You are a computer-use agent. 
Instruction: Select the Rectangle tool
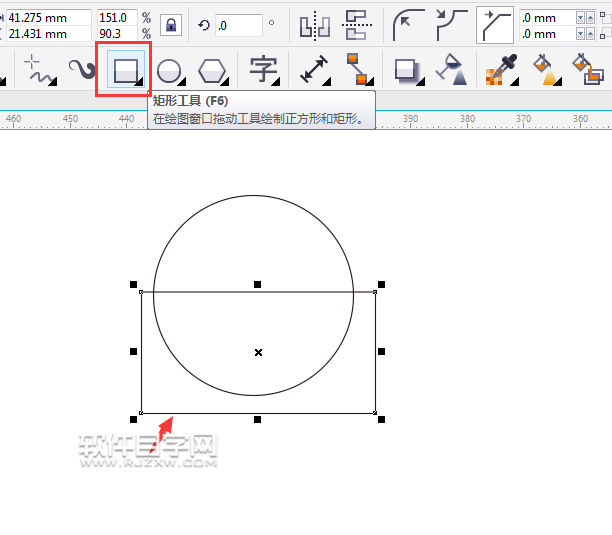pos(125,70)
